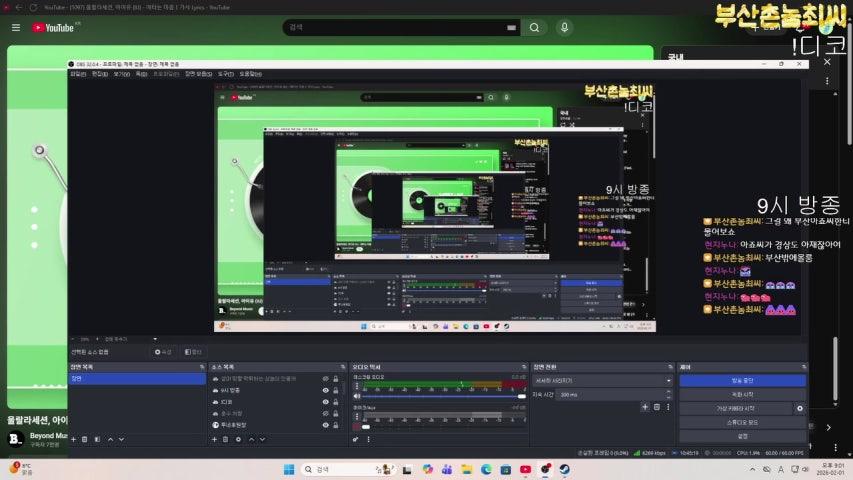Open Microsoft Edge from taskbar
853x480 pixels.
486,469
